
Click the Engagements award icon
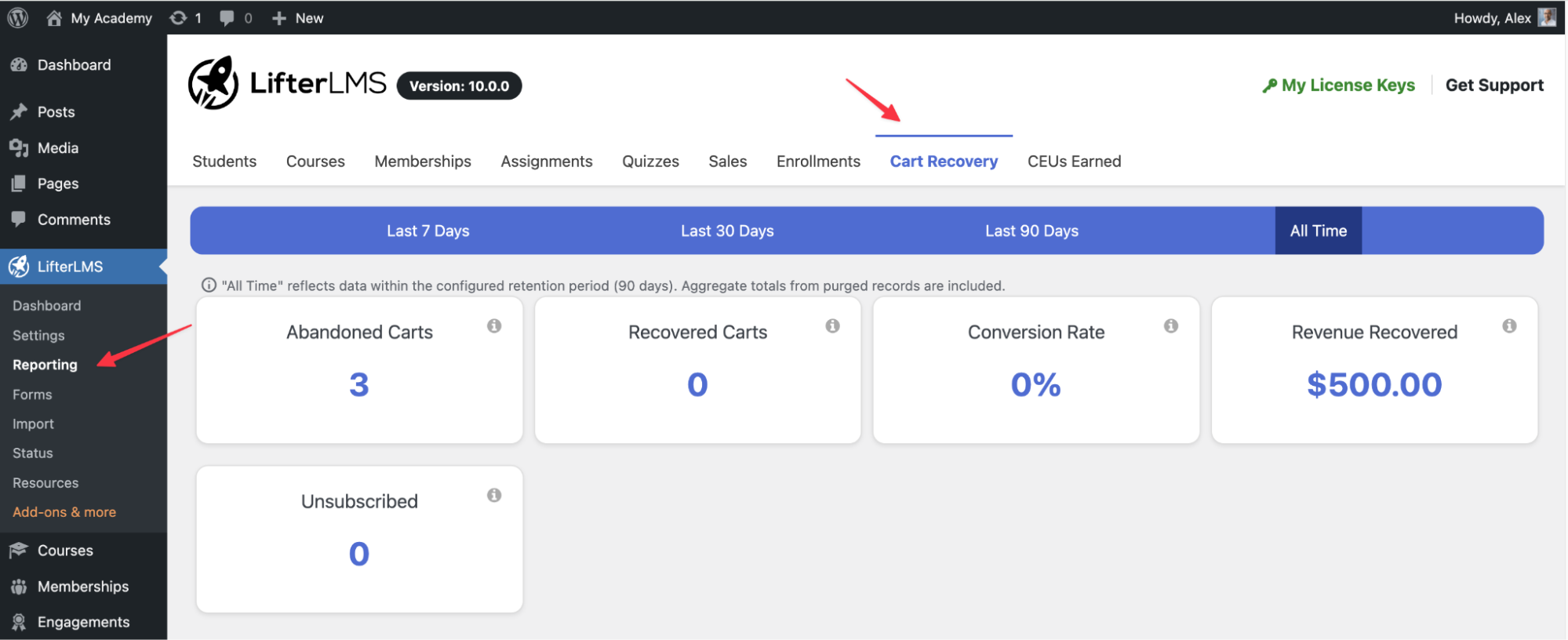(19, 622)
